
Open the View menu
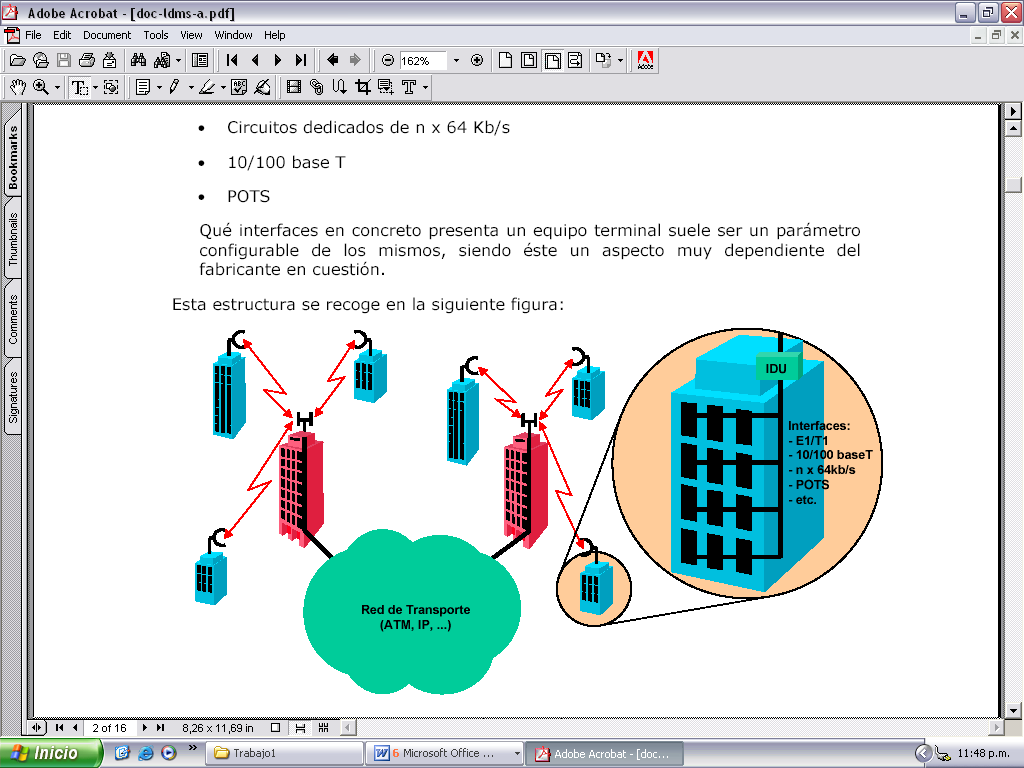point(191,35)
